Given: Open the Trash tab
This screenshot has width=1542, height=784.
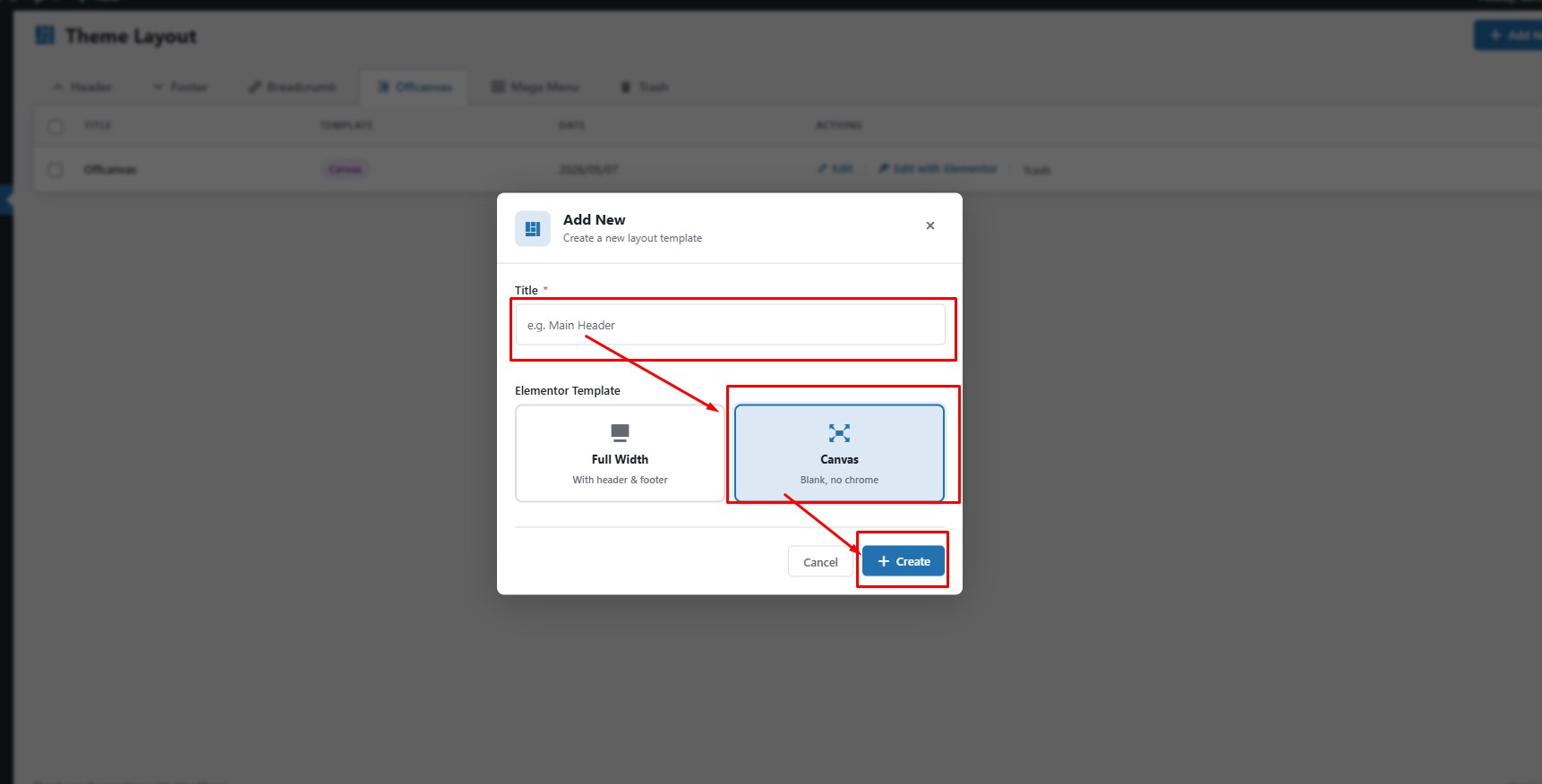Looking at the screenshot, I should (645, 87).
